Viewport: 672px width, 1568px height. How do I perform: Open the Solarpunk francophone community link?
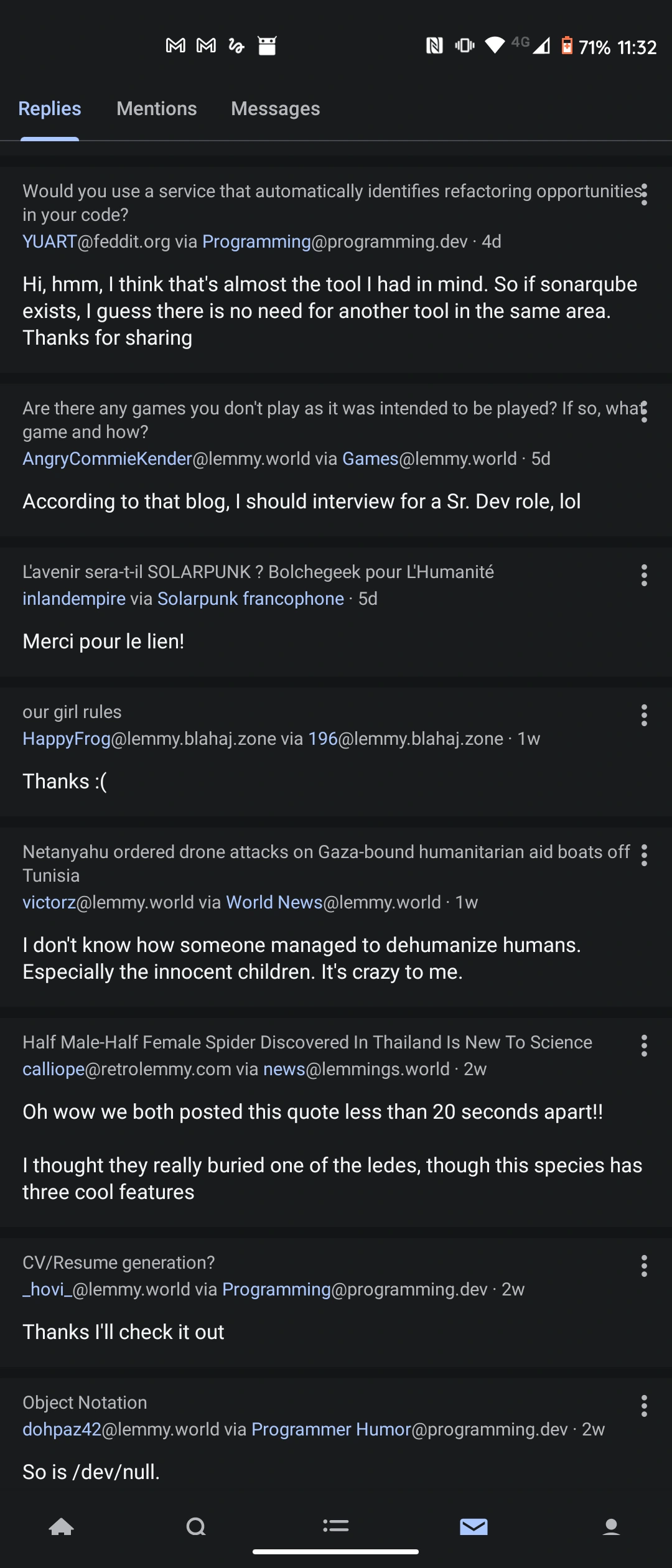250,599
